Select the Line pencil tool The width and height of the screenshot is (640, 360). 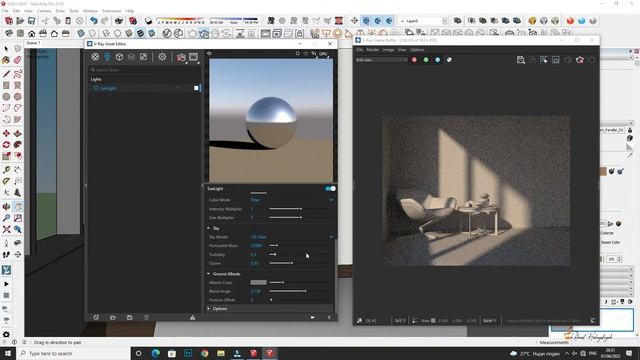click(6, 74)
